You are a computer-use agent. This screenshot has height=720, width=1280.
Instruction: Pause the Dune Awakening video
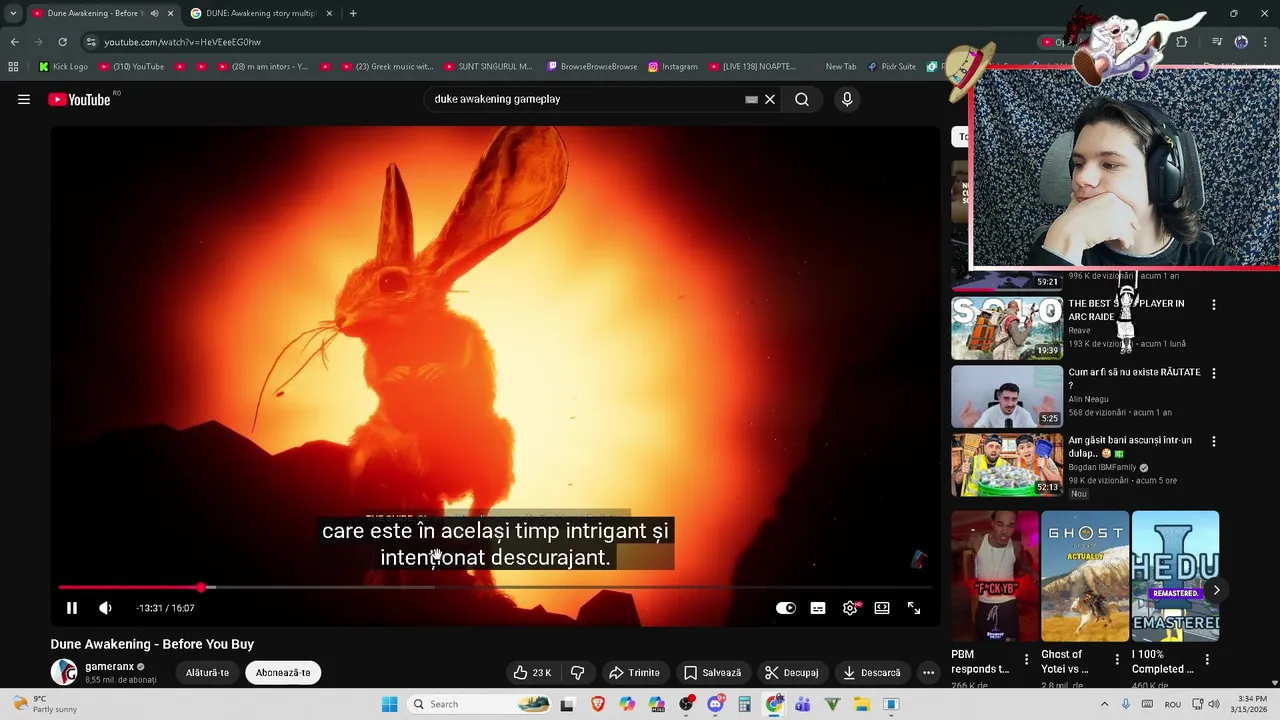tap(72, 608)
